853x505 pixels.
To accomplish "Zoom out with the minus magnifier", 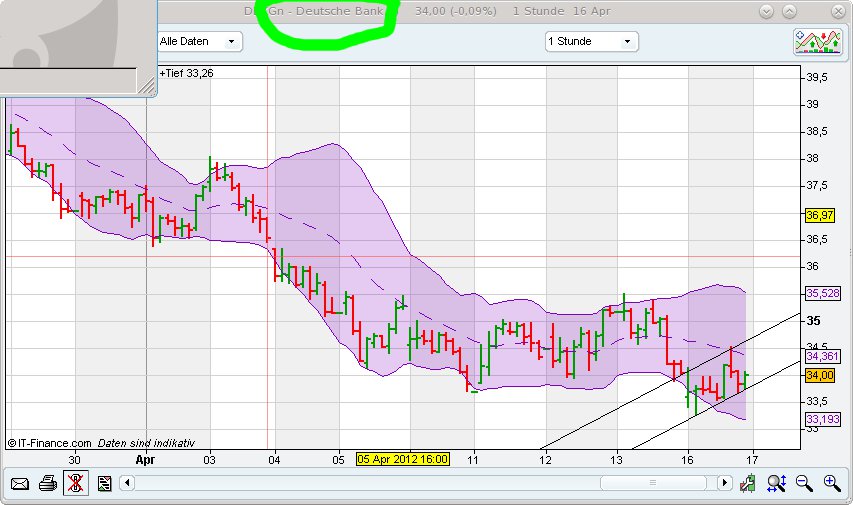I will tap(803, 483).
